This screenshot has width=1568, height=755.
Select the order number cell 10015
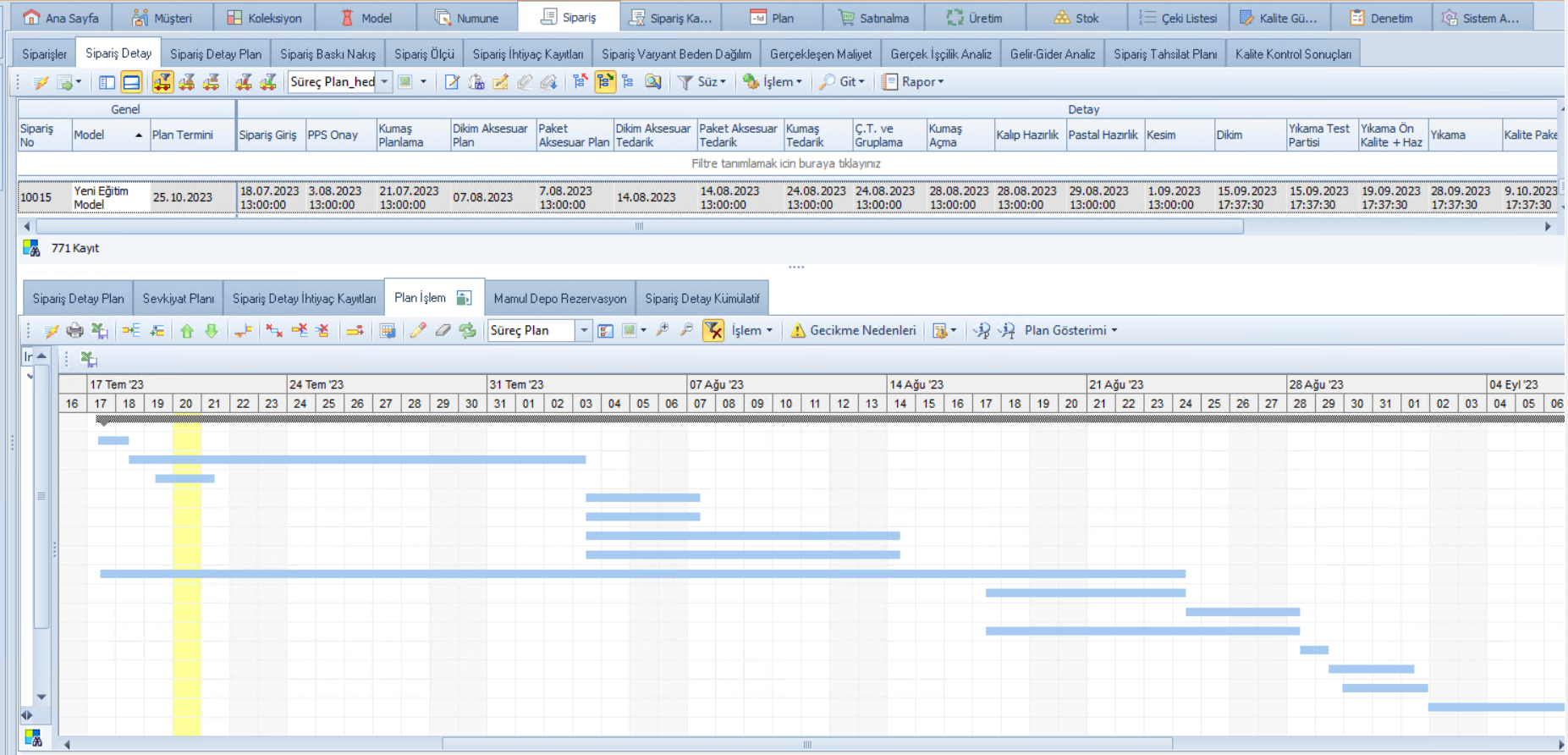tap(45, 197)
